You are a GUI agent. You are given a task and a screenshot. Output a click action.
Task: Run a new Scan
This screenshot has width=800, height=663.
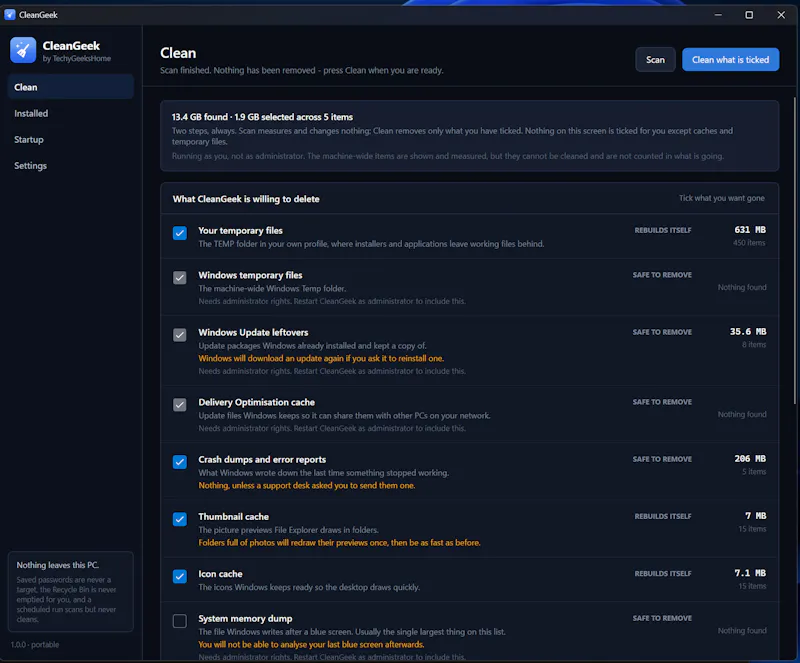click(x=655, y=60)
